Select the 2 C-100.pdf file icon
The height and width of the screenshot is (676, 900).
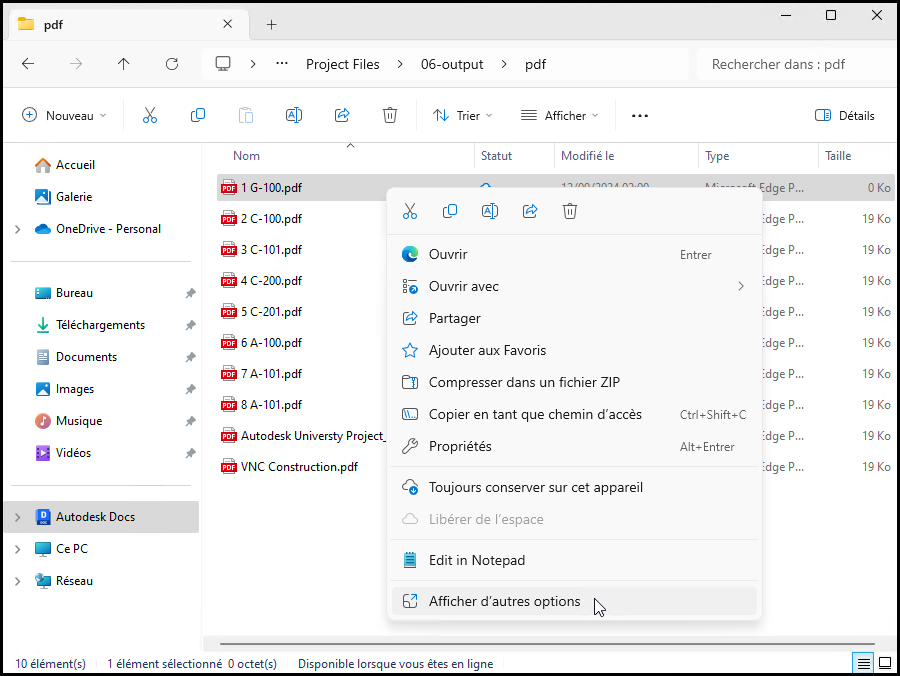point(228,219)
